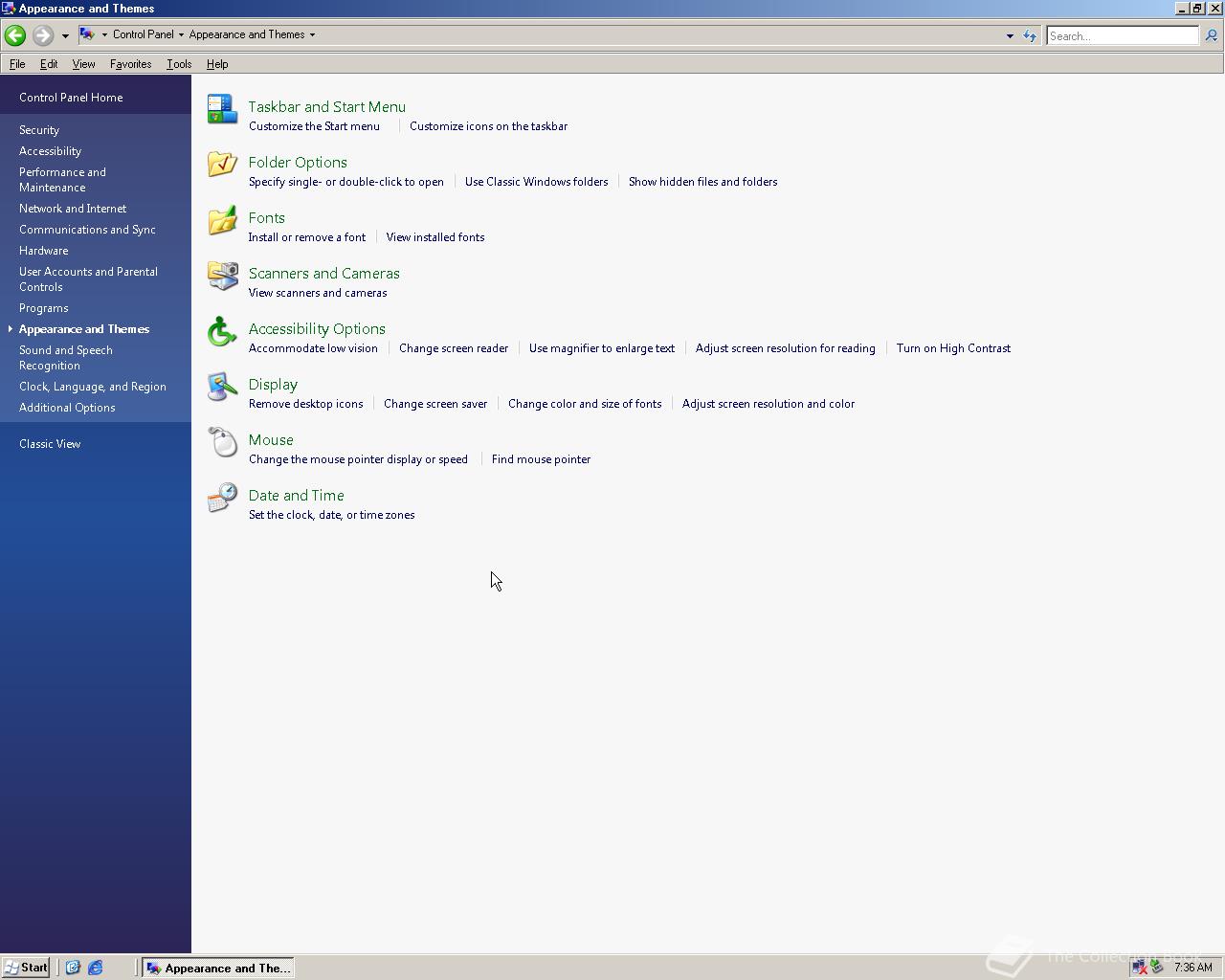Click the Accessibility Options wheelchair icon
The width and height of the screenshot is (1225, 980).
pyautogui.click(x=222, y=331)
